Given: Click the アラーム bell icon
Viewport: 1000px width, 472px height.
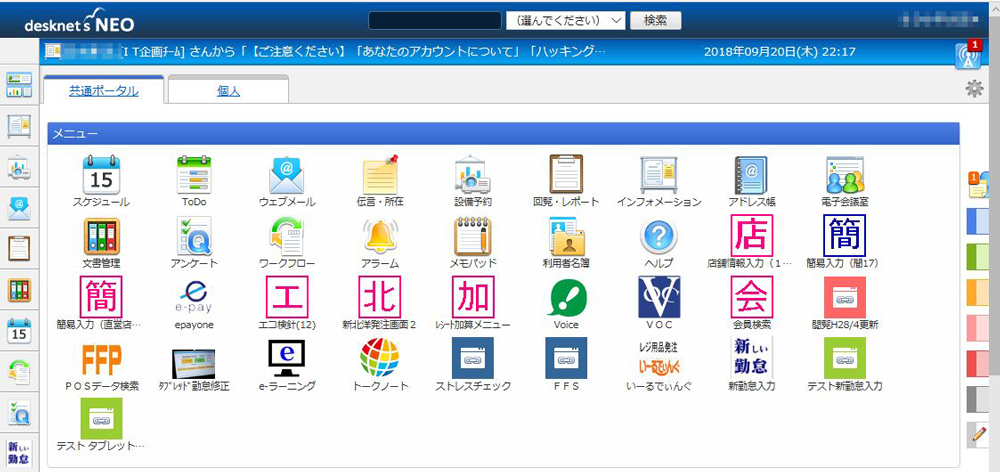Looking at the screenshot, I should 380,237.
